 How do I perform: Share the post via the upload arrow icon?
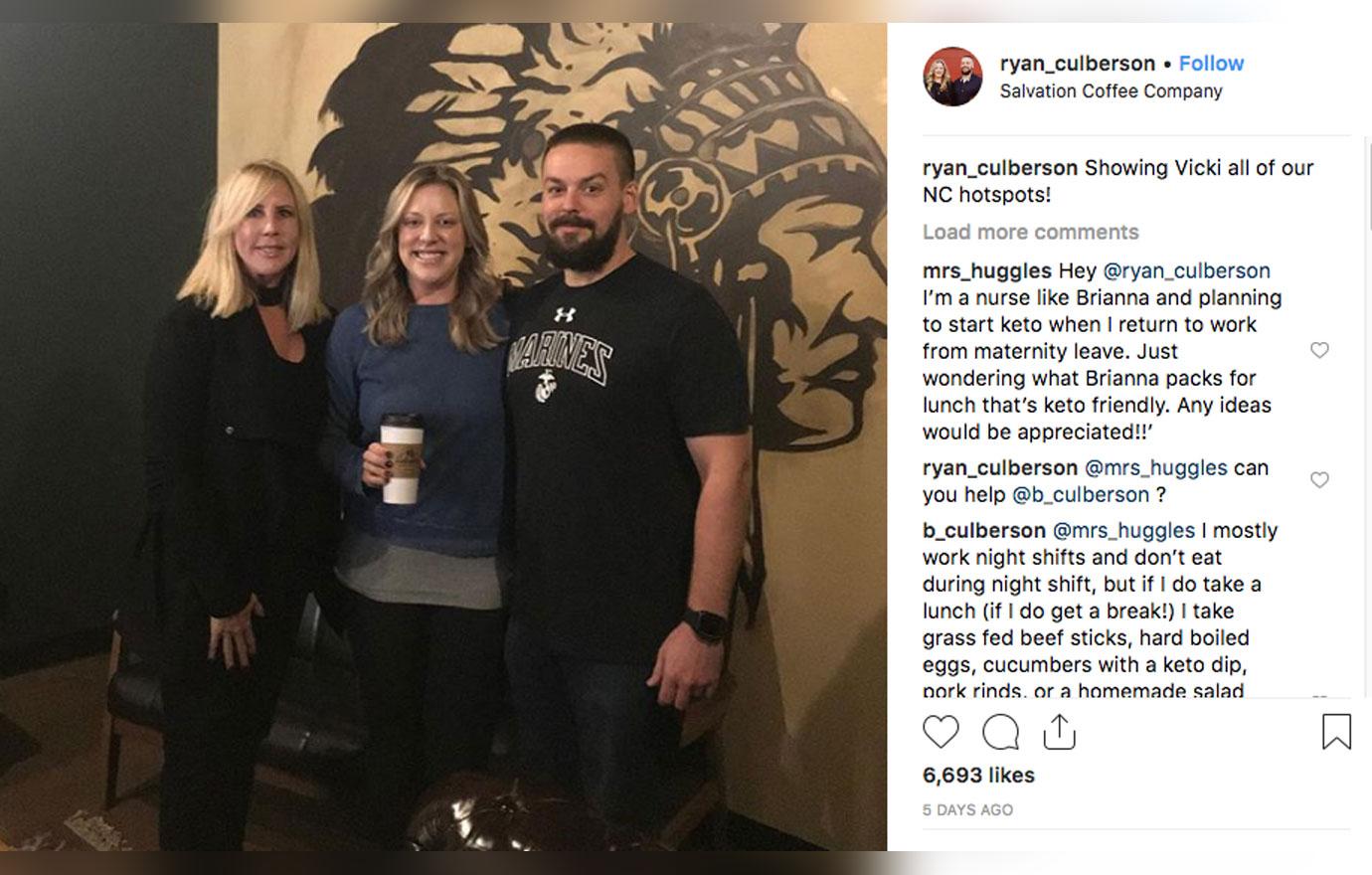[x=1060, y=732]
